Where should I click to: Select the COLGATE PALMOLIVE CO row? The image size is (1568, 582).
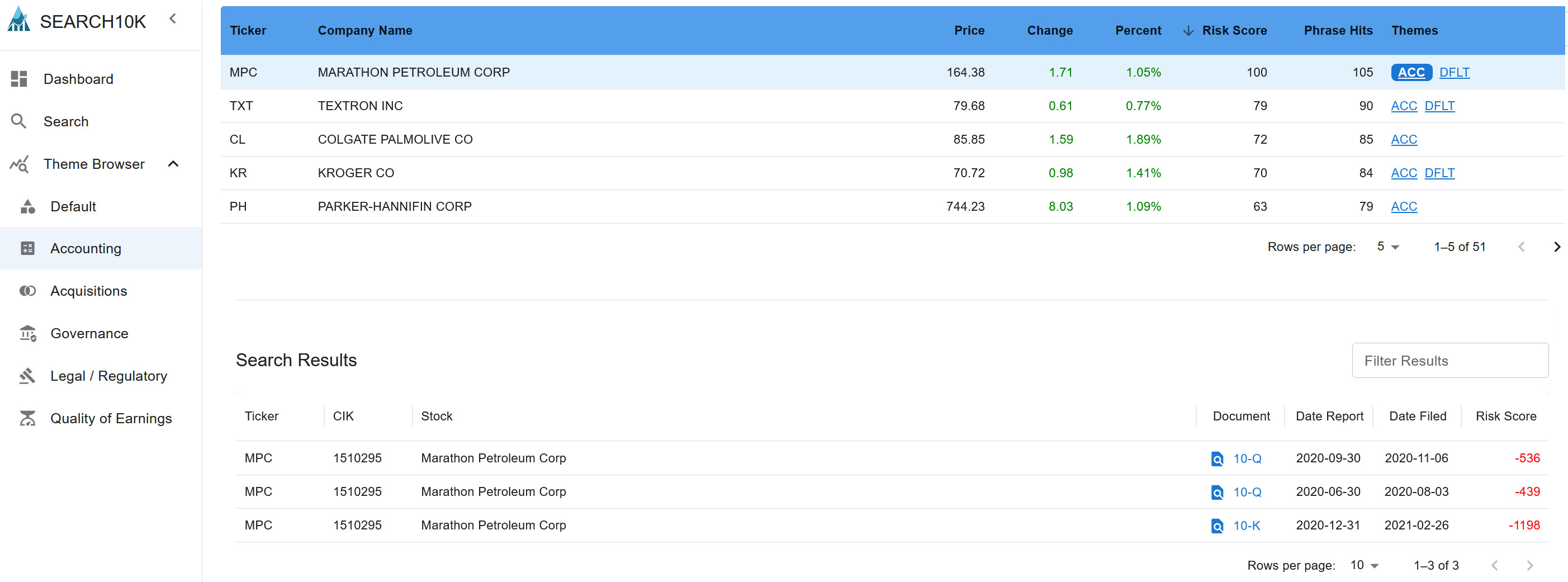(x=892, y=139)
